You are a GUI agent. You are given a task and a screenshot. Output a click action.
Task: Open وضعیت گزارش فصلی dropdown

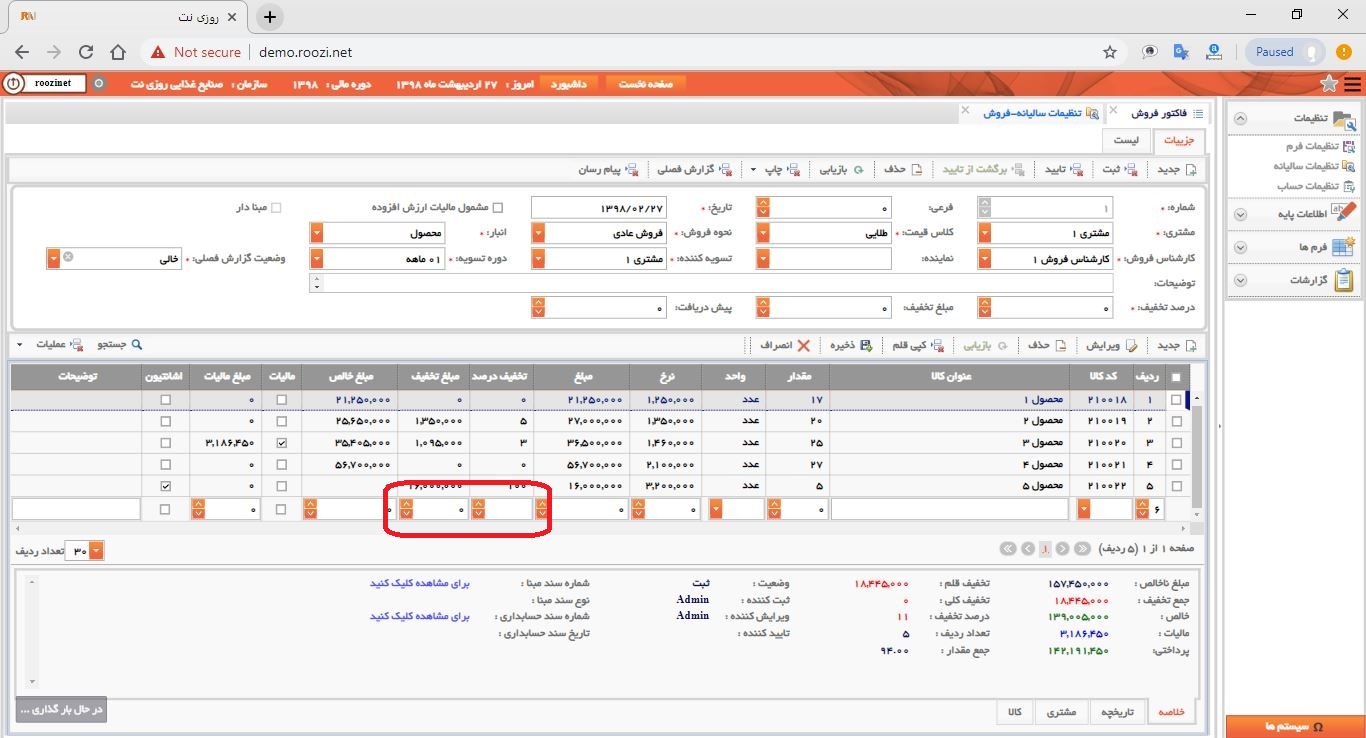click(x=53, y=258)
